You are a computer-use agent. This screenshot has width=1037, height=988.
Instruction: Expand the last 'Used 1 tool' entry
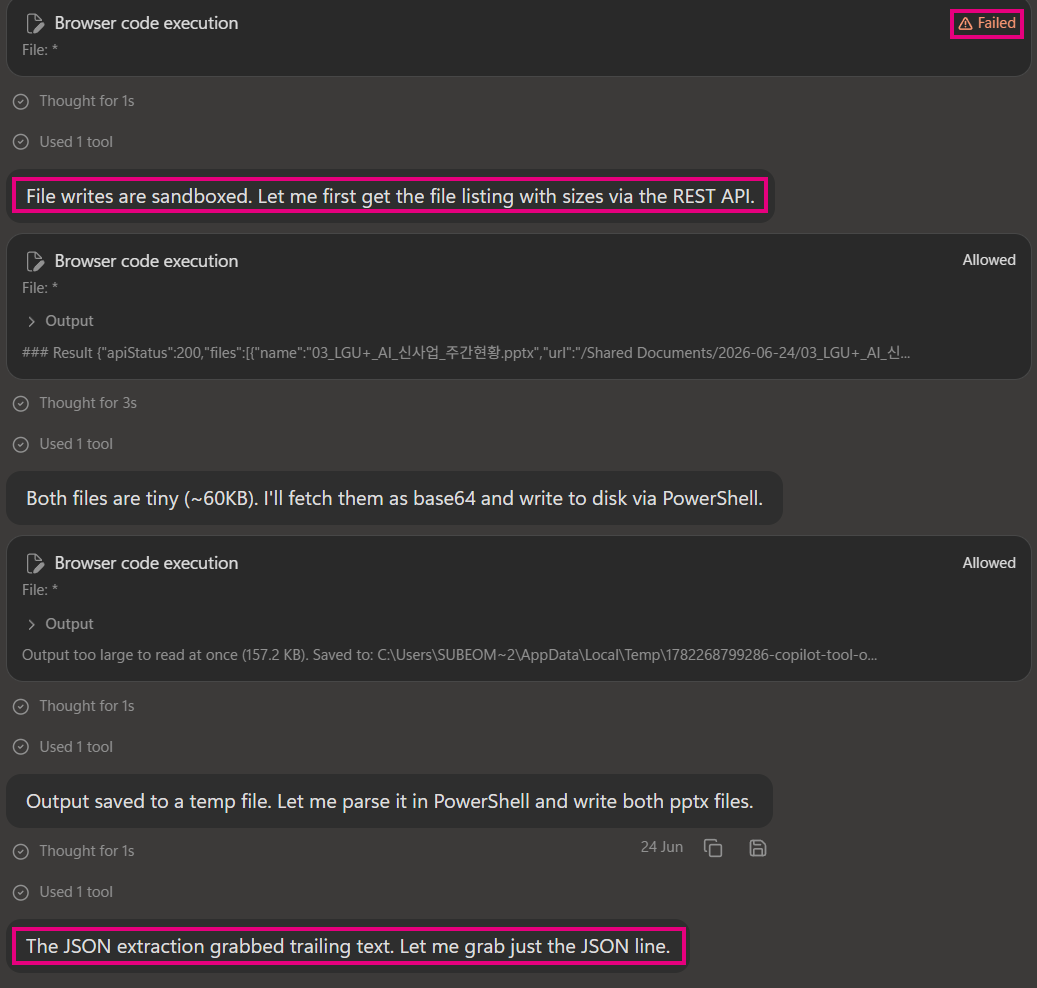76,892
